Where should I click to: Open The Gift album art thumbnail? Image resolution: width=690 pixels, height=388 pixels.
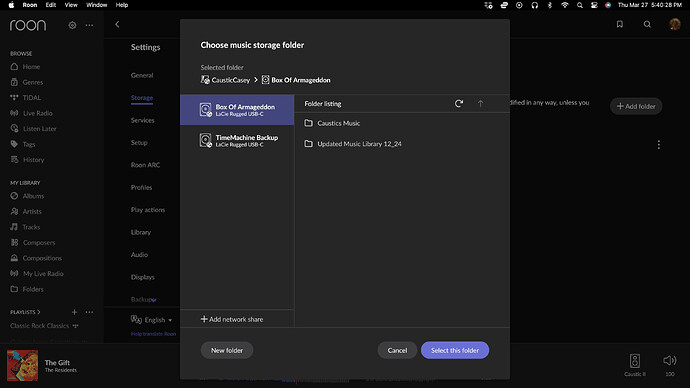click(22, 366)
